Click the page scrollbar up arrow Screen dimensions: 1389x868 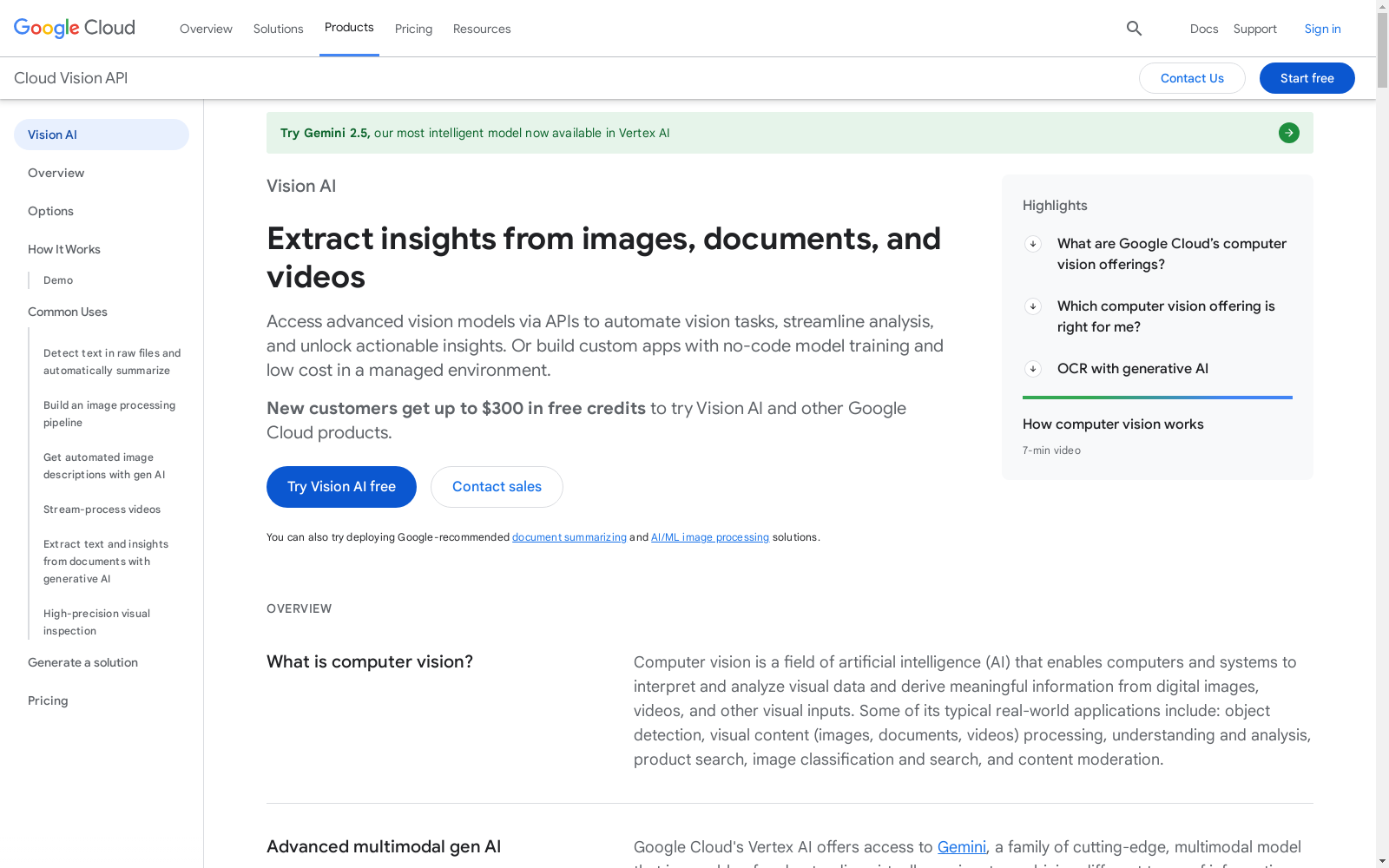tap(1382, 7)
